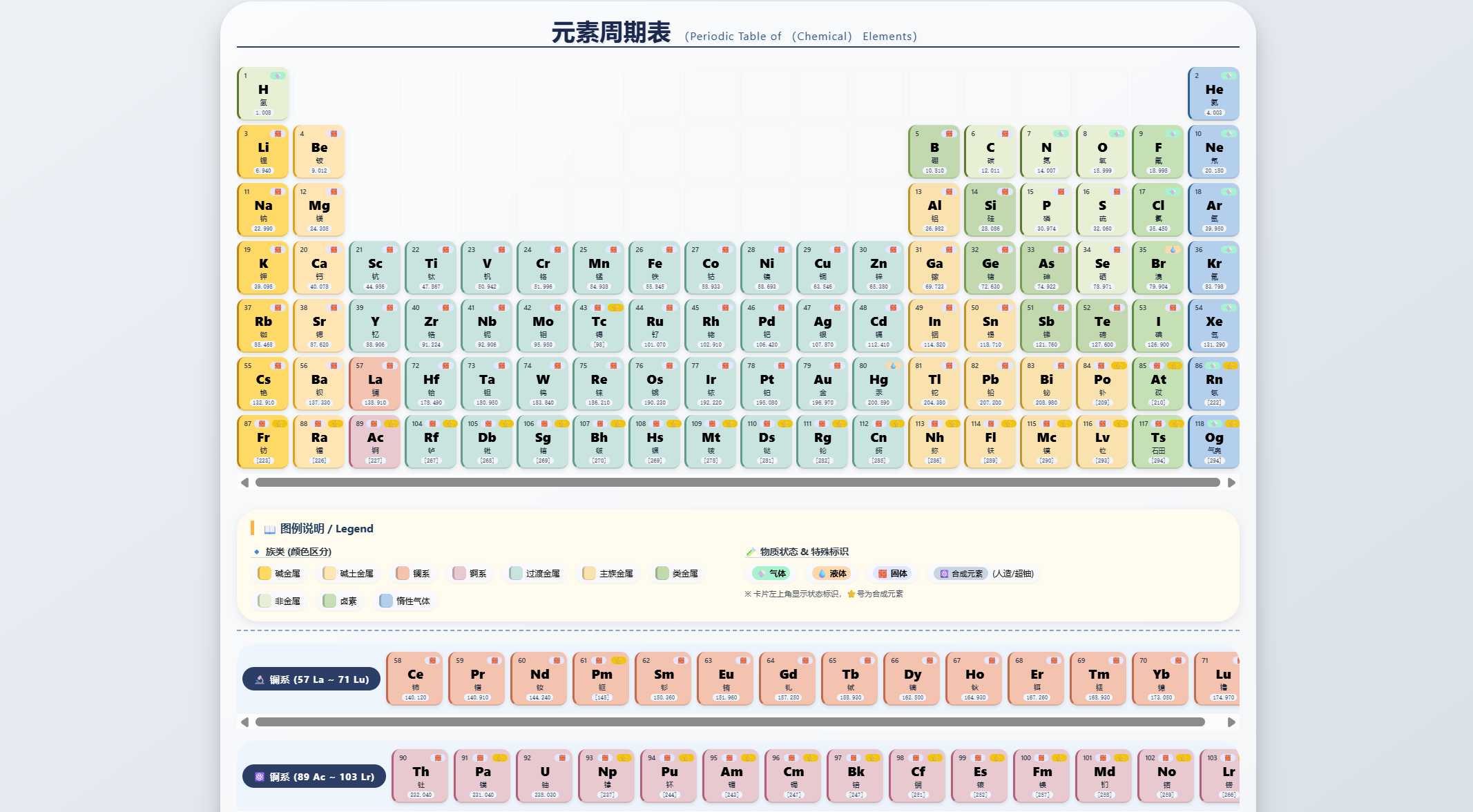The image size is (1473, 812).
Task: Click the synthetic star badge on the Tc card
Action: [615, 307]
